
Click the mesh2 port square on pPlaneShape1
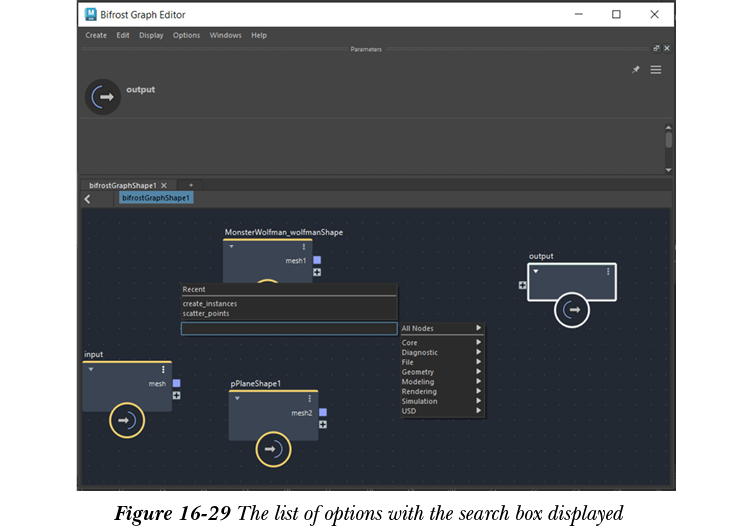coord(323,412)
